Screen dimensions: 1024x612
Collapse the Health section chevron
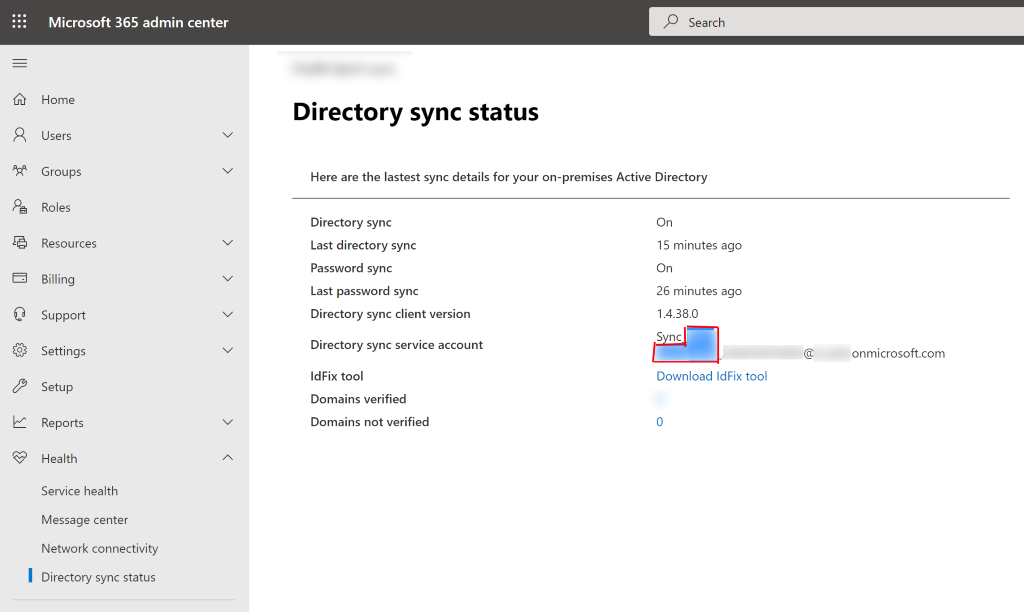[x=227, y=458]
